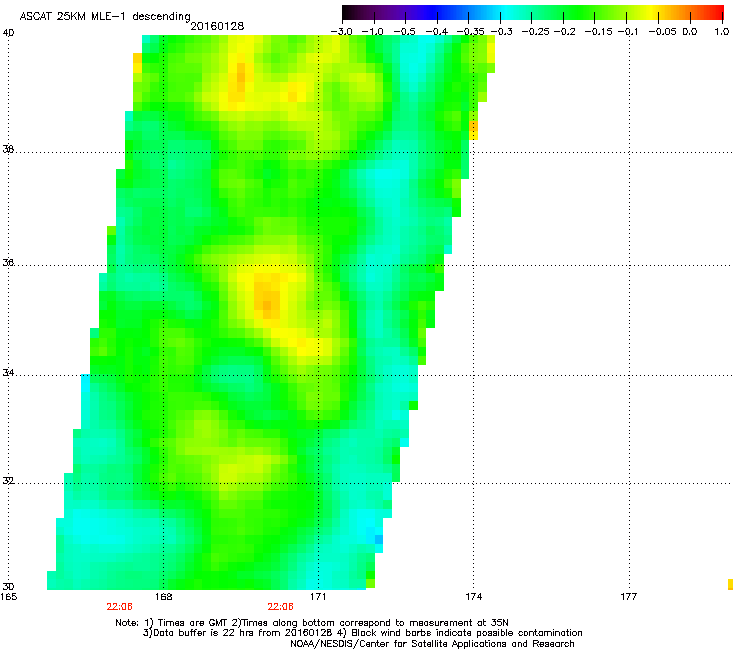Click the "ASCAT 25KM MLE-1 descending" title
The image size is (740, 650).
[105, 17]
